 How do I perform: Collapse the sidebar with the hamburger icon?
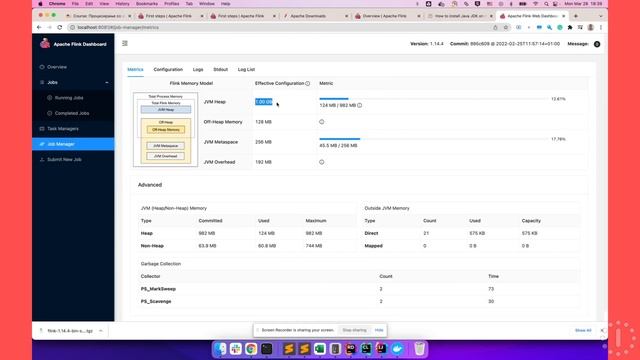pos(125,43)
